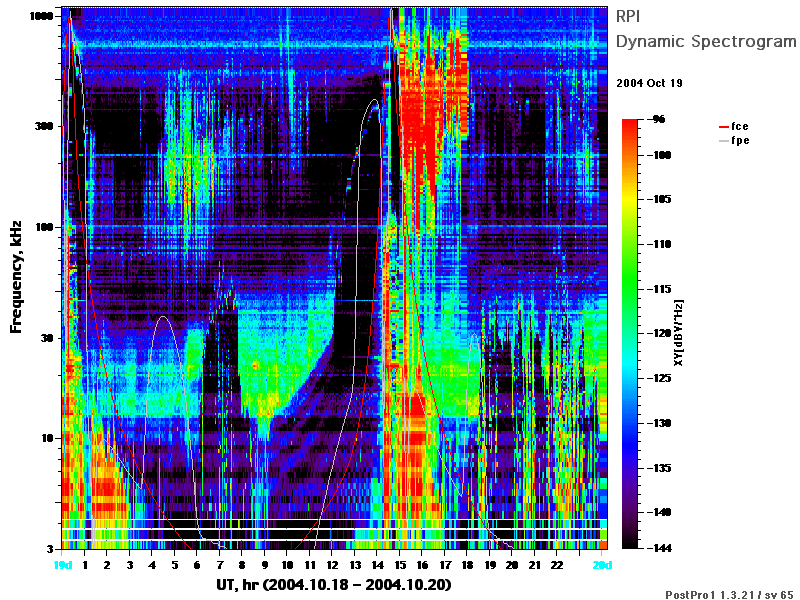
Task: Select the fce legend label
Action: click(740, 126)
